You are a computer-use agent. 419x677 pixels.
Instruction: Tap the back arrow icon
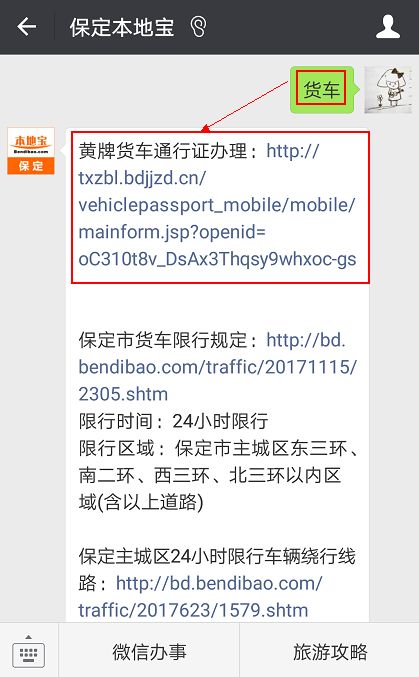tap(27, 27)
